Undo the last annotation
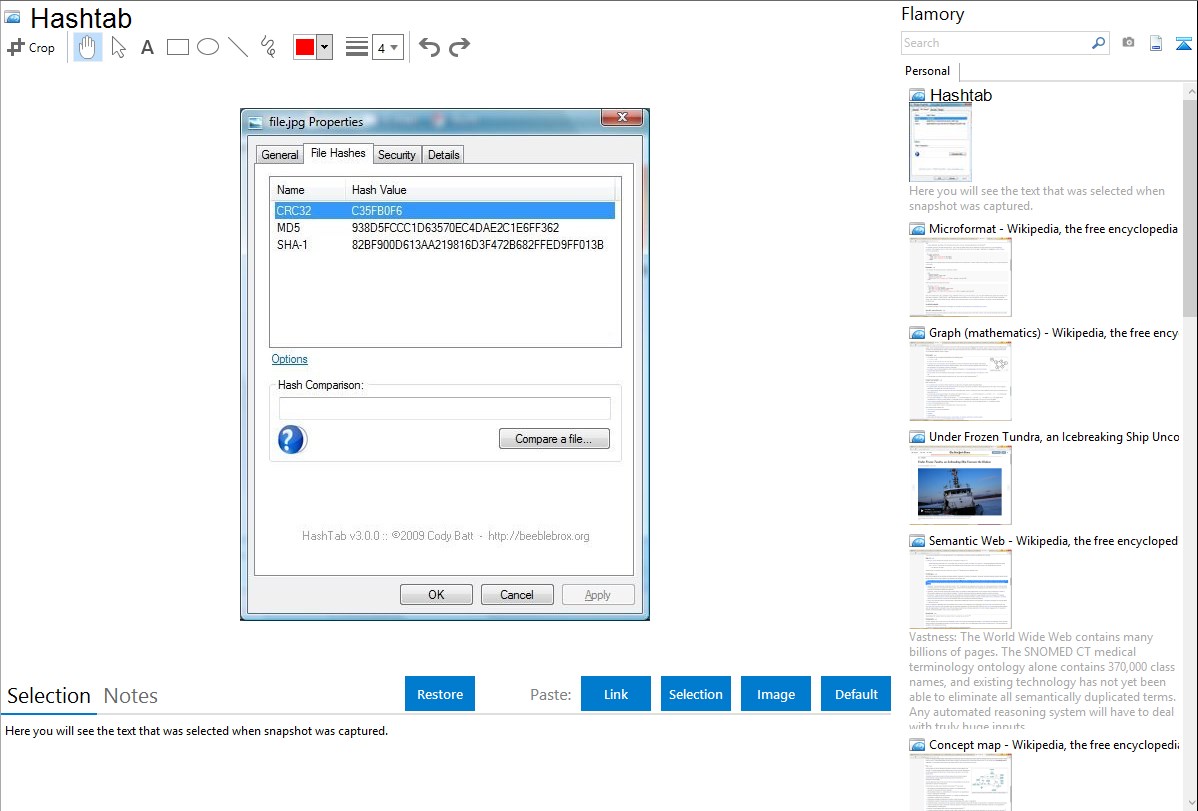This screenshot has width=1198, height=811. pyautogui.click(x=429, y=47)
